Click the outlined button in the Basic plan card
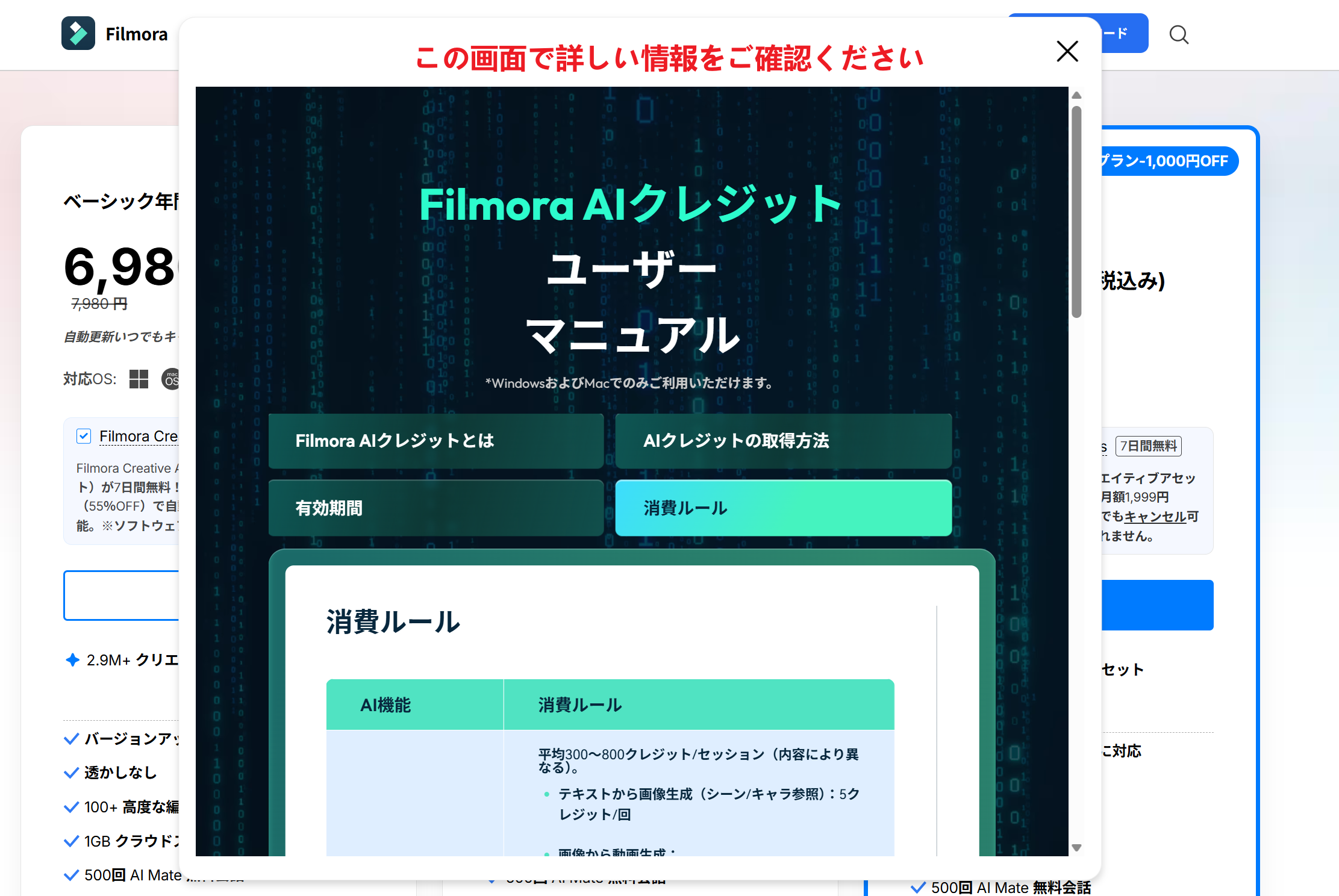The width and height of the screenshot is (1339, 896). (x=121, y=596)
